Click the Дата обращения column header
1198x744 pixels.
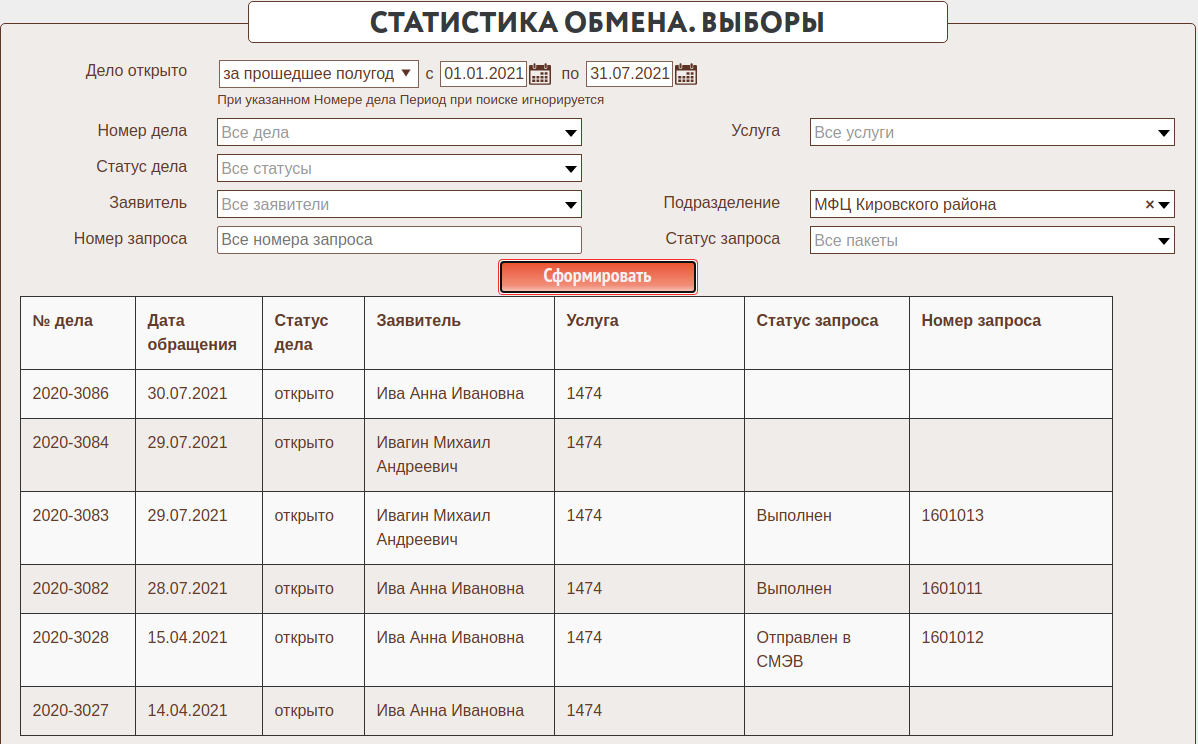coord(192,333)
